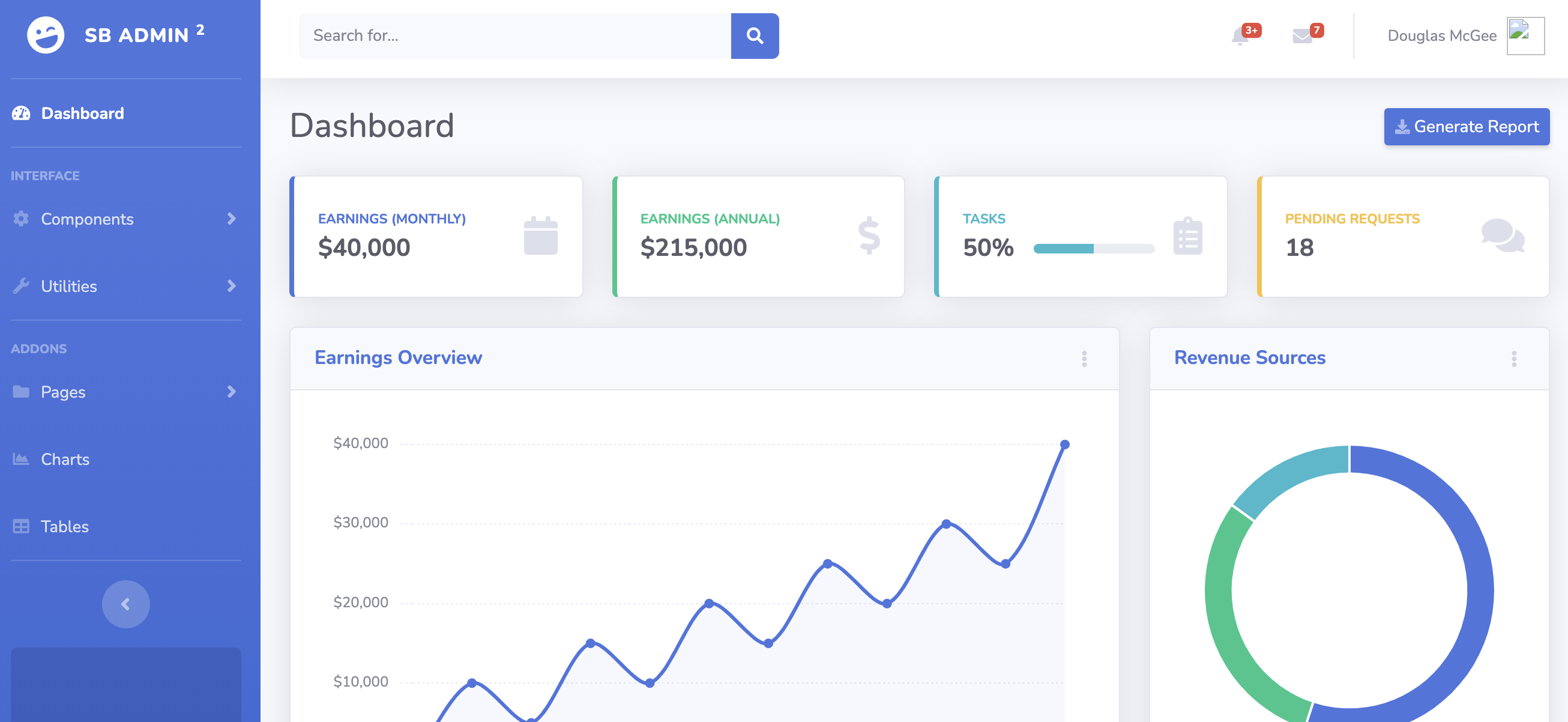Click the calendar icon in Earnings Monthly card
Viewport: 1568px width, 722px height.
[540, 236]
